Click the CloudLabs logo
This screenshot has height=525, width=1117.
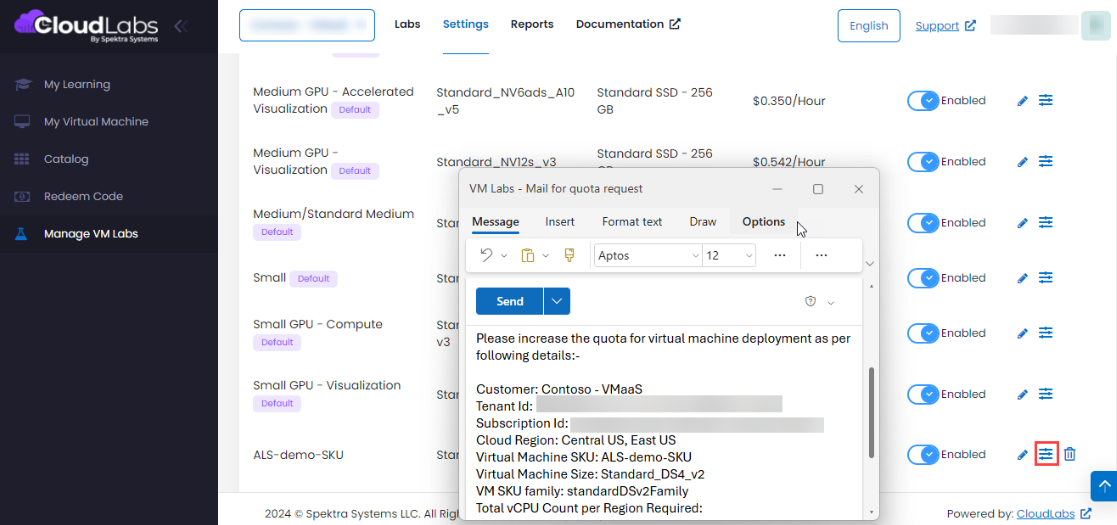[x=87, y=26]
